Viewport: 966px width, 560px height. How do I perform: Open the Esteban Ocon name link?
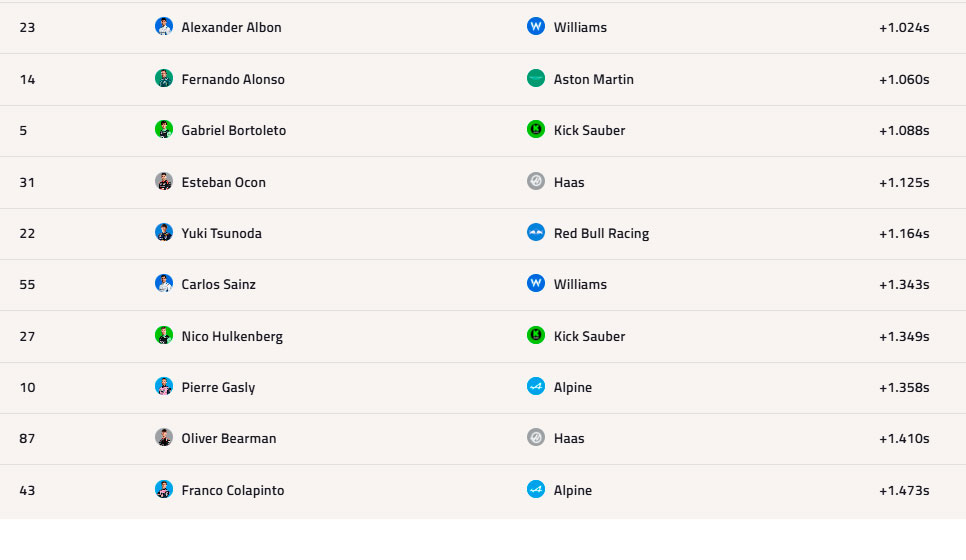point(223,182)
